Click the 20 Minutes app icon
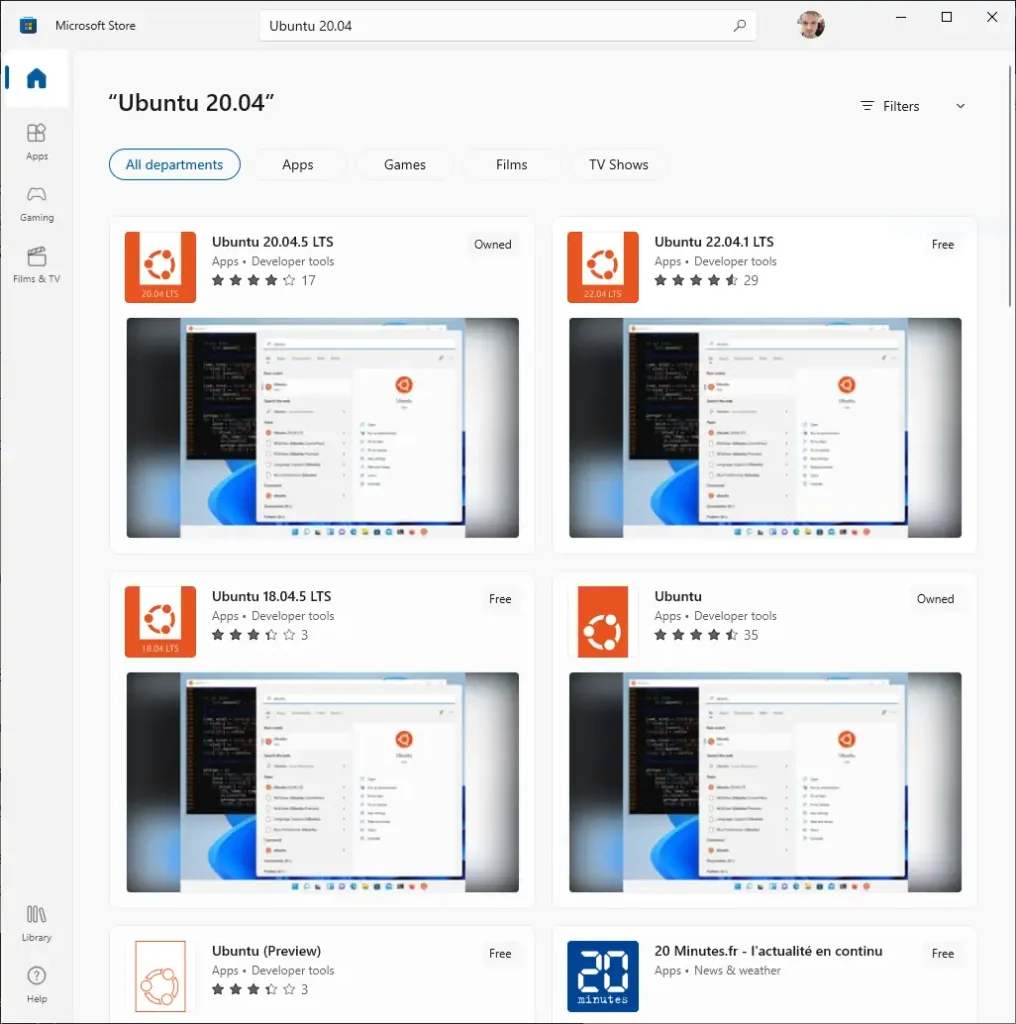This screenshot has width=1016, height=1024. (603, 976)
